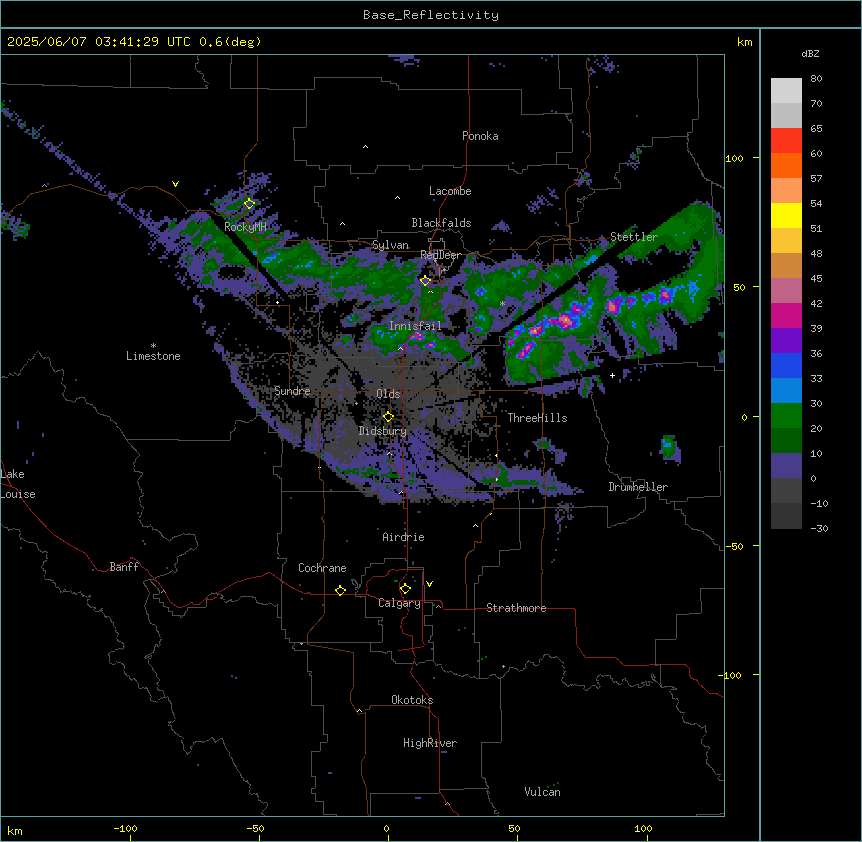
Task: Click the yellow diamond marker above the RockyMH label
Action: tap(249, 204)
